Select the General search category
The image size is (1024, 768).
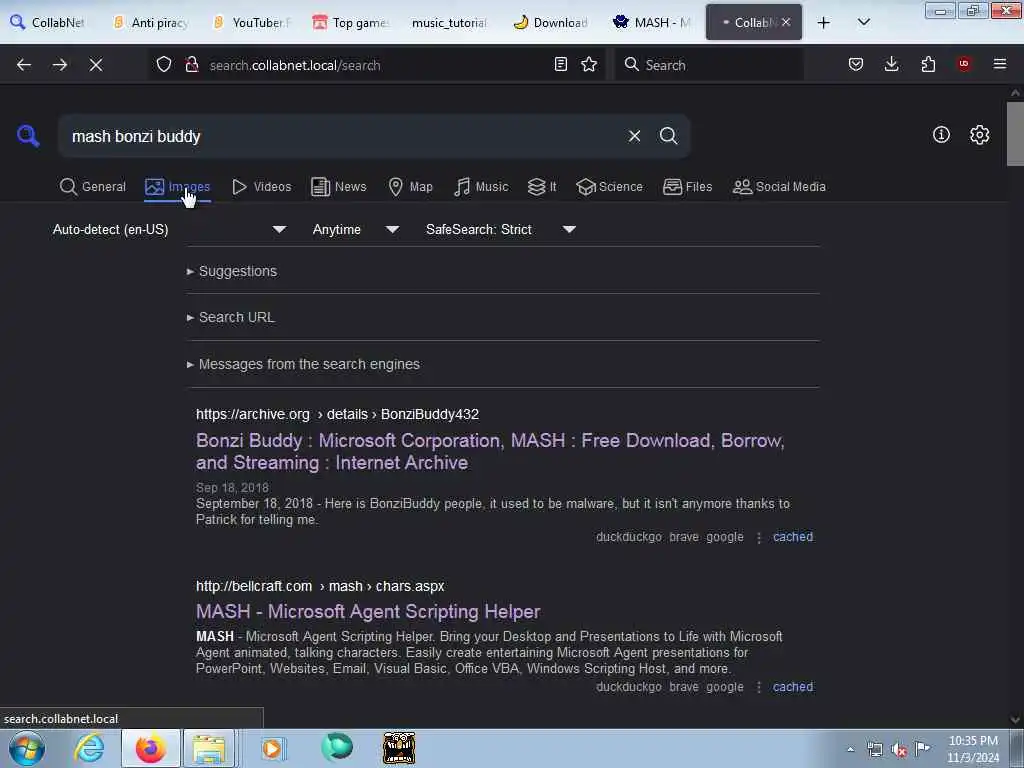tap(93, 187)
